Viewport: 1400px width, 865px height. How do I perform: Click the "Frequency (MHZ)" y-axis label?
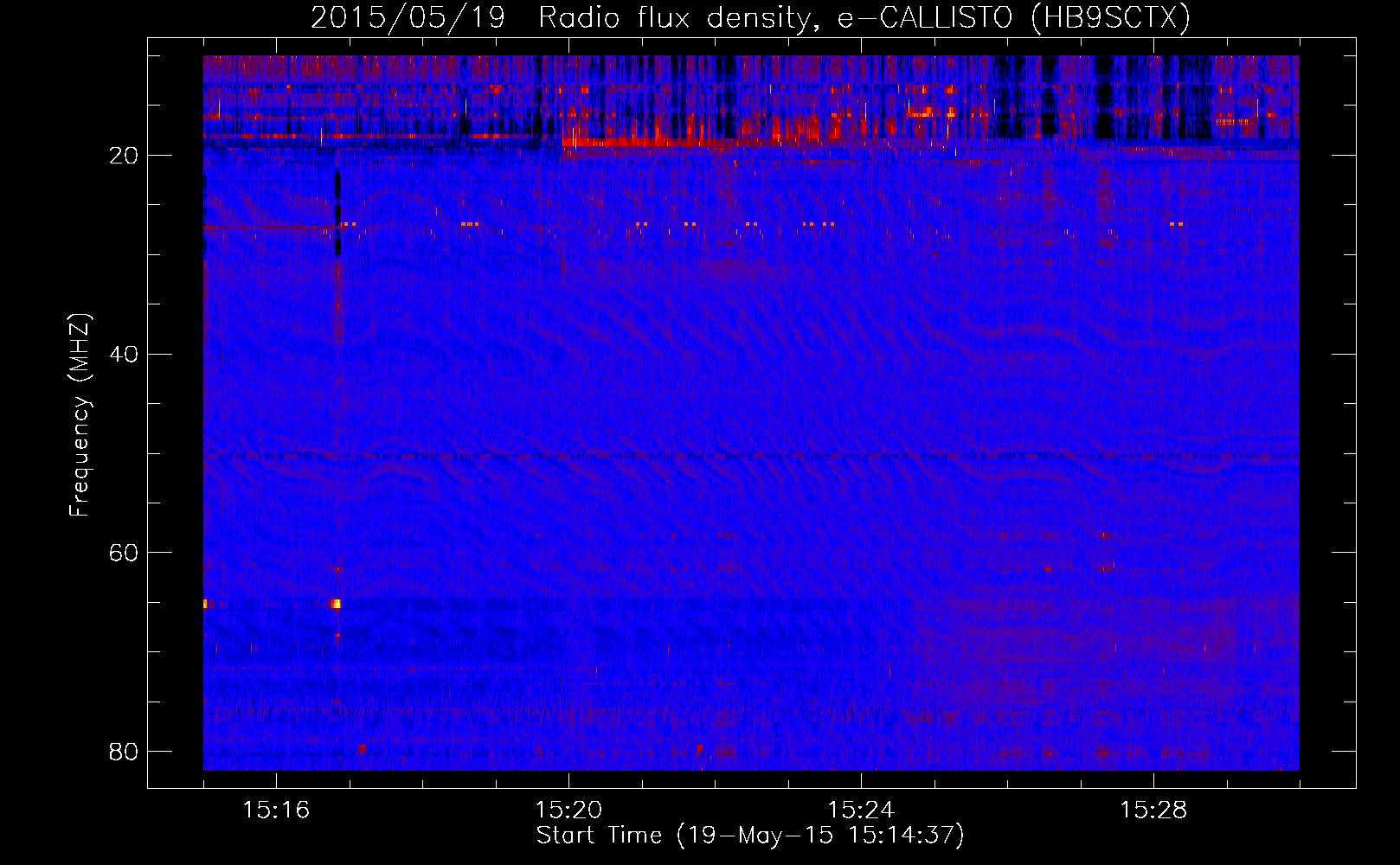80,415
